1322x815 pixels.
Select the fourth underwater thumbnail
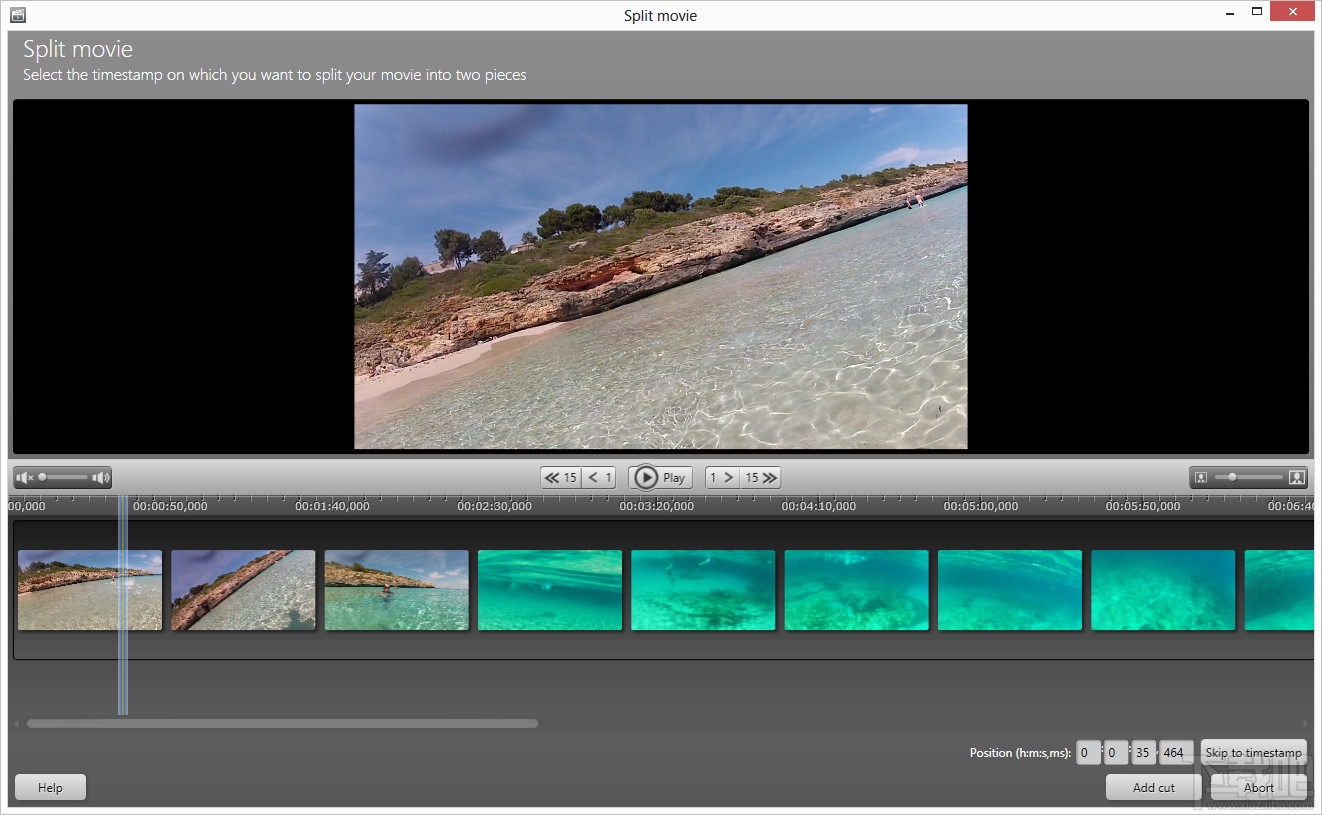pyautogui.click(x=550, y=590)
